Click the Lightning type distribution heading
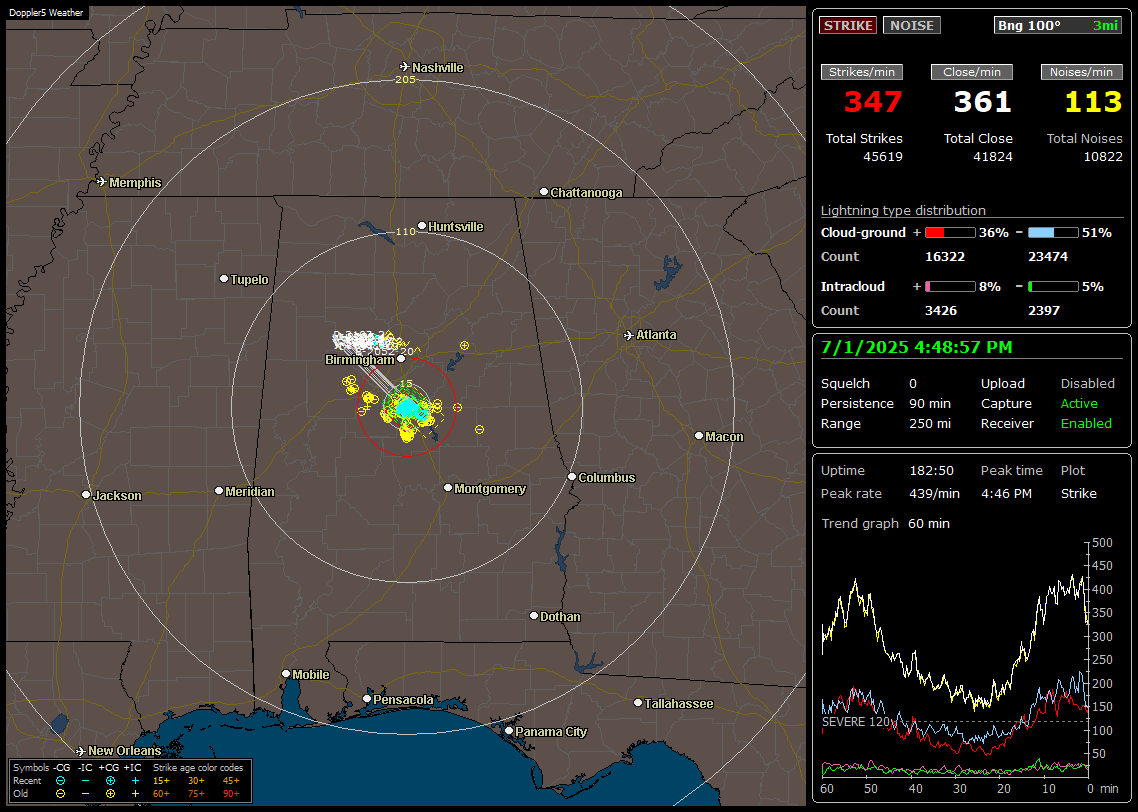The image size is (1138, 812). (x=903, y=210)
